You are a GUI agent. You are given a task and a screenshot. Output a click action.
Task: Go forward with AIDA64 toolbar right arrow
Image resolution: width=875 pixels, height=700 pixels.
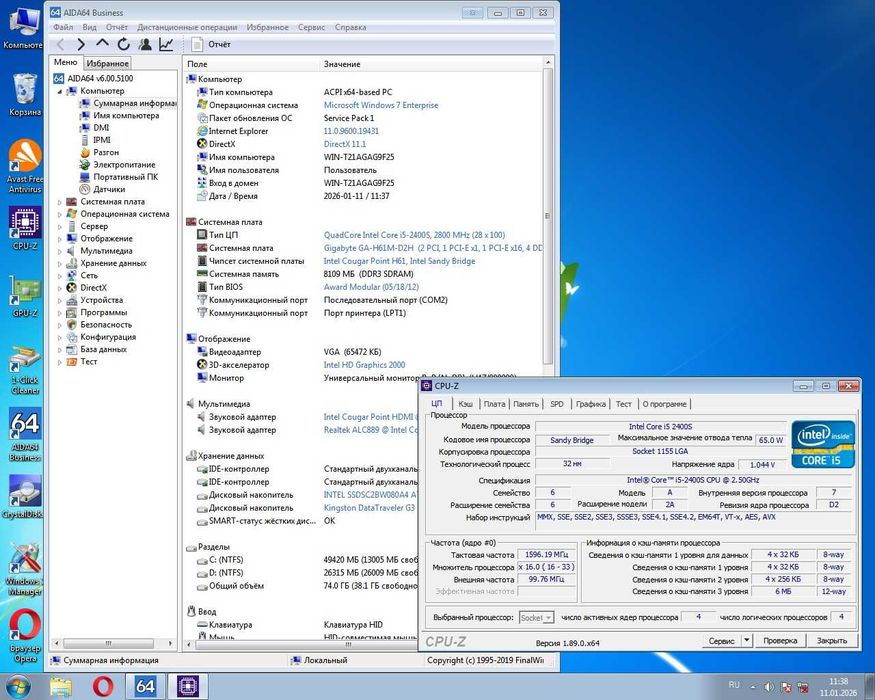(x=81, y=44)
